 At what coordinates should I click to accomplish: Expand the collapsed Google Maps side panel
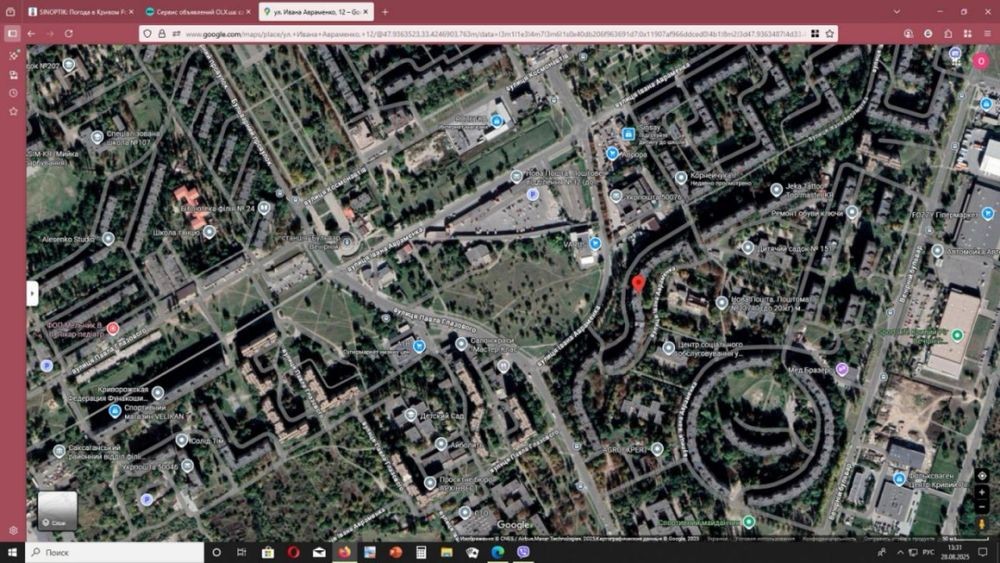click(x=32, y=293)
